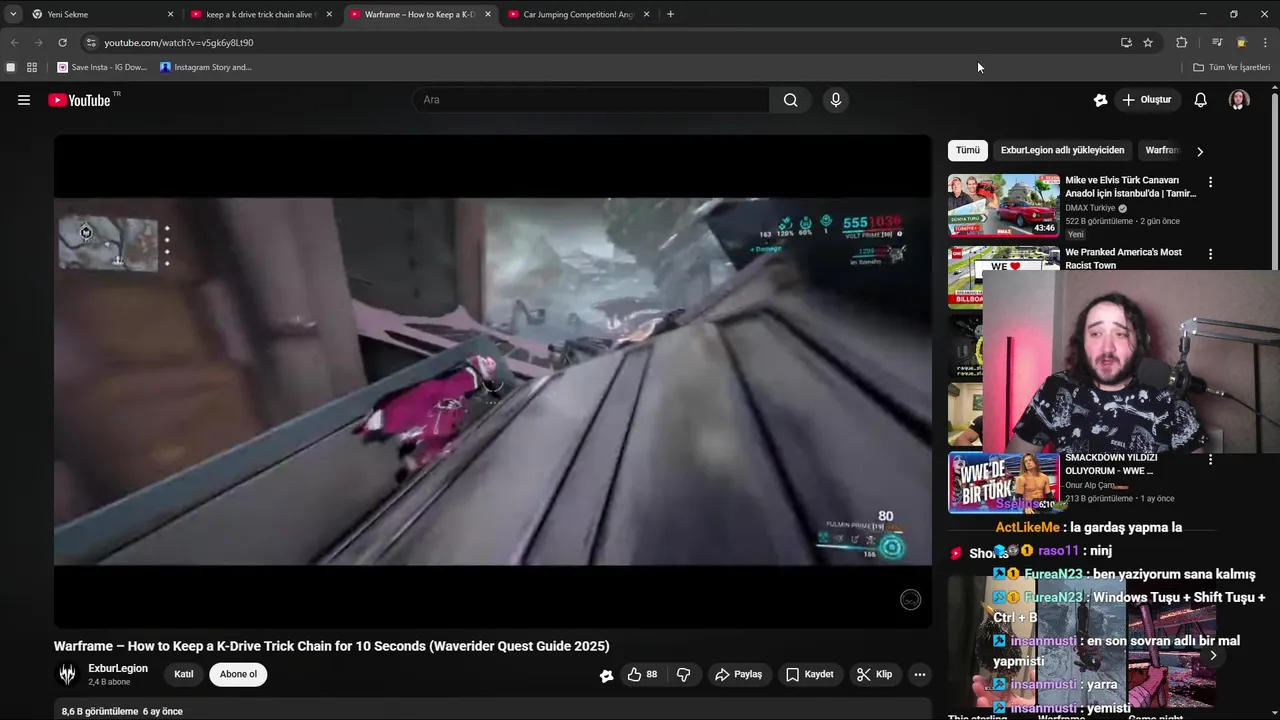Click the first bookmark bar square icon
Viewport: 1280px width, 720px height.
coord(11,67)
